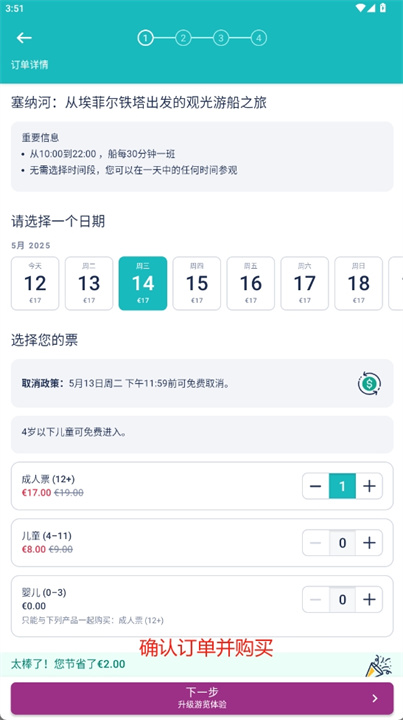
Task: Add a child (4–11) ticket
Action: coord(369,543)
